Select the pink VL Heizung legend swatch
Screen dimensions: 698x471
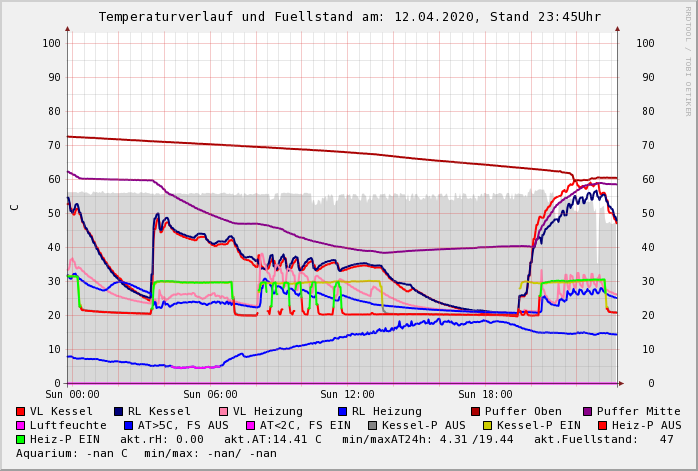(223, 412)
